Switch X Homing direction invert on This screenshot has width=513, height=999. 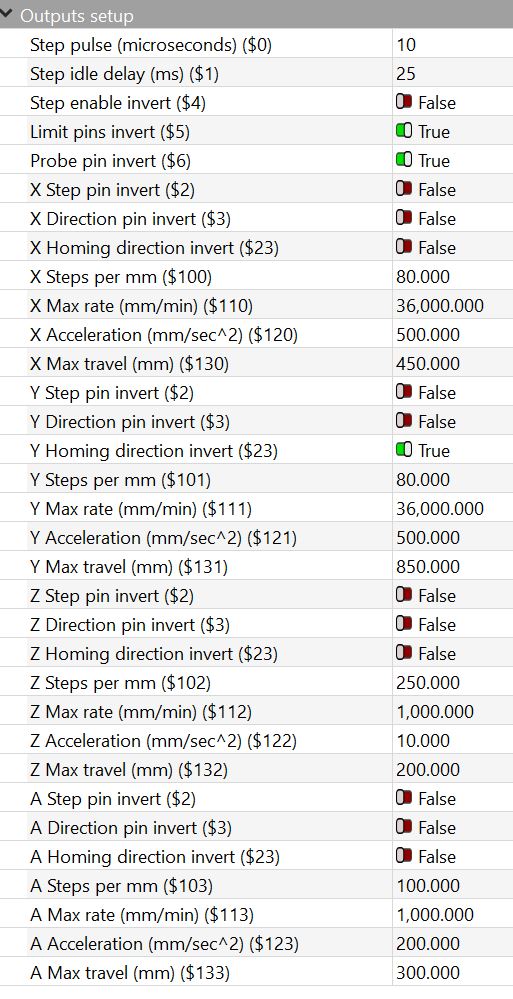[x=404, y=247]
